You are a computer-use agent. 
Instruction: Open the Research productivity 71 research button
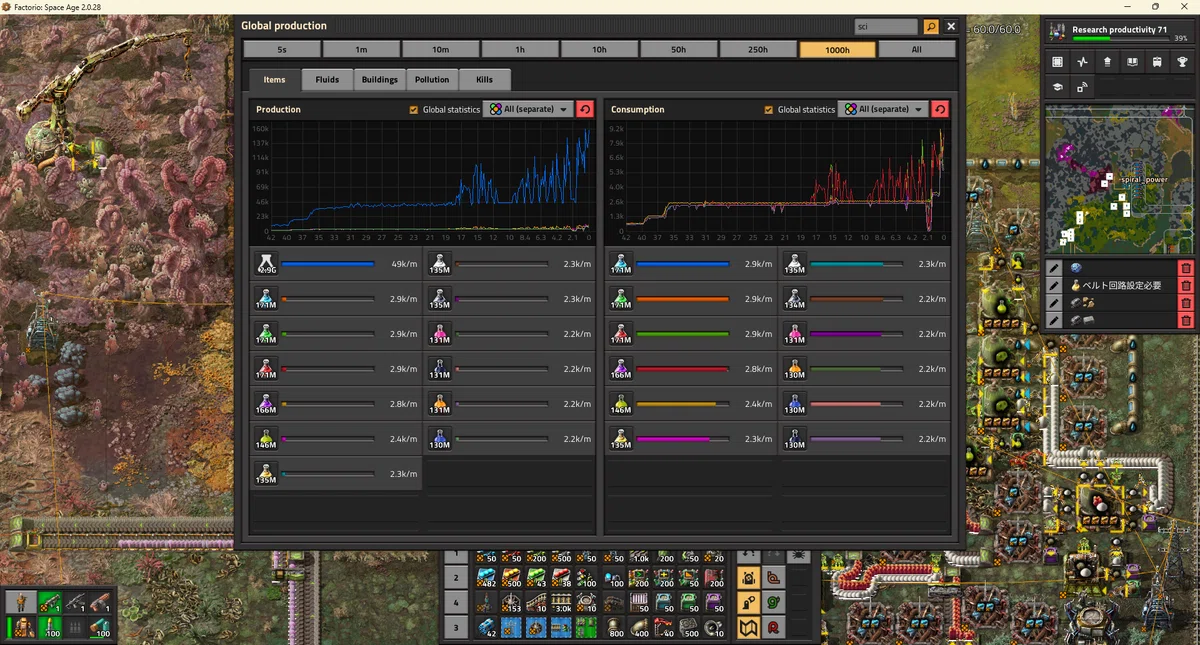pos(1119,32)
